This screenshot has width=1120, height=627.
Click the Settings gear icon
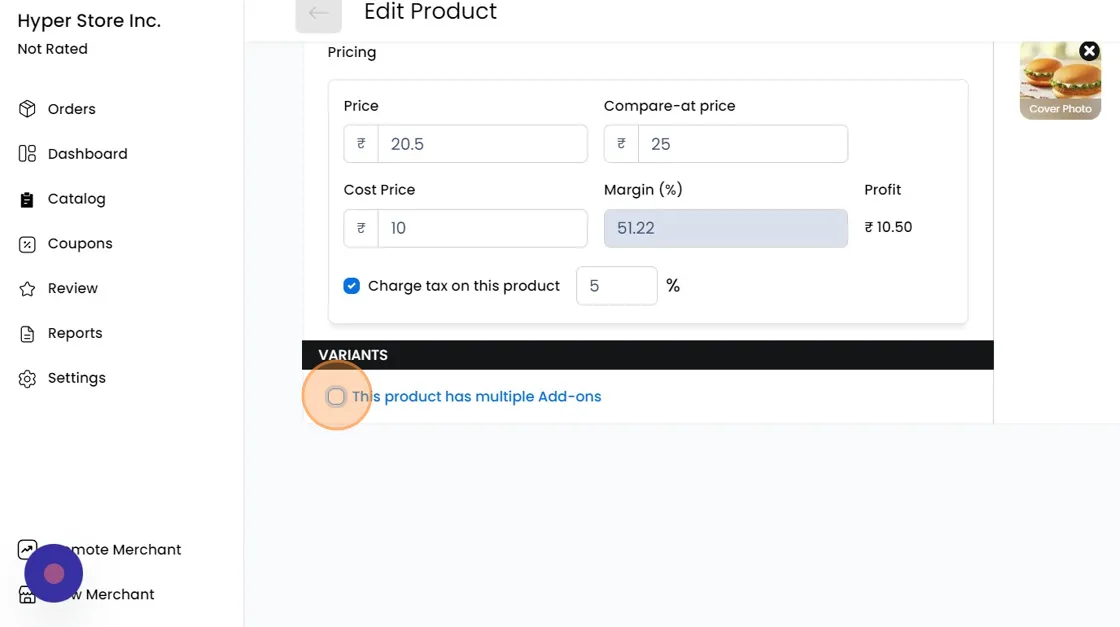27,379
